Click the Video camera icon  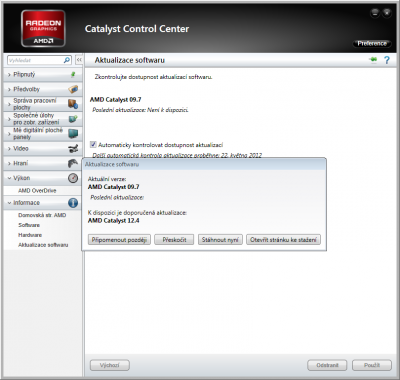tap(73, 148)
